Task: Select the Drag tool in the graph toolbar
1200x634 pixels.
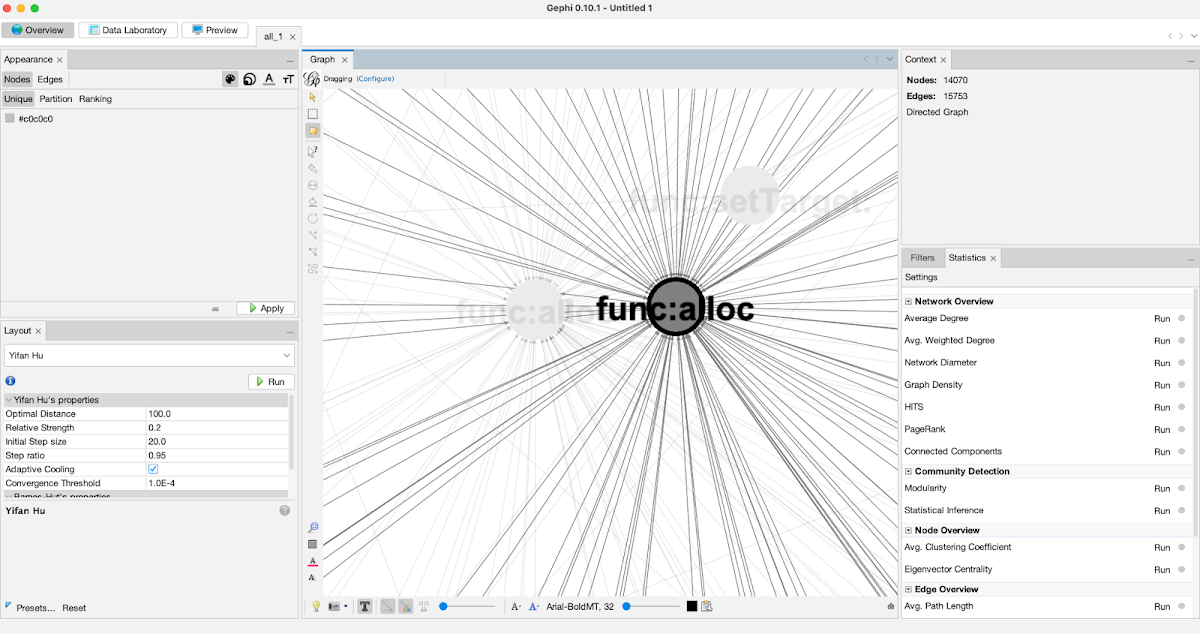Action: pyautogui.click(x=313, y=131)
